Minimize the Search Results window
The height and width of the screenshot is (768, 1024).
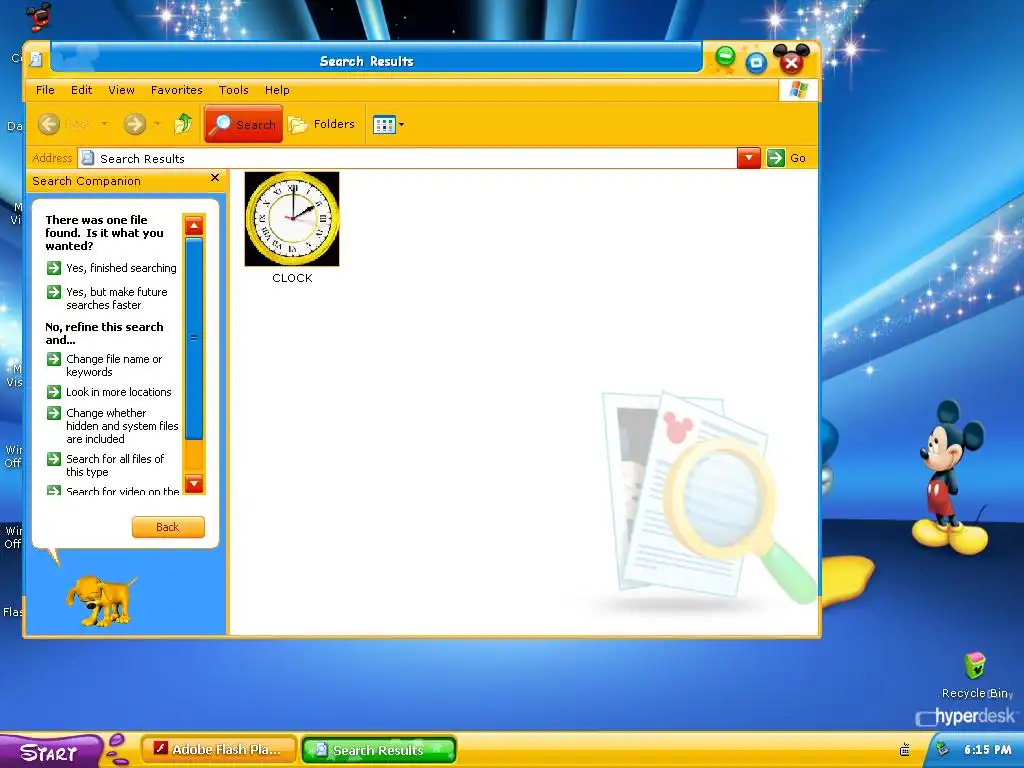[x=725, y=57]
